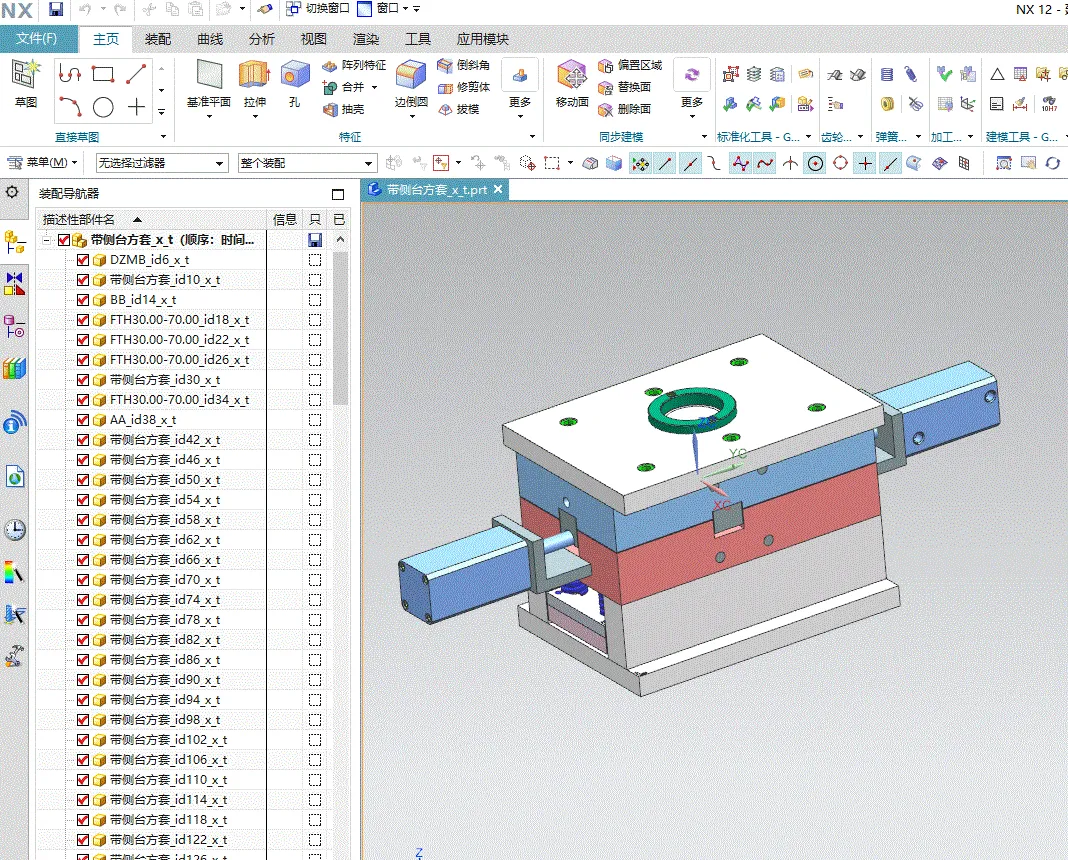The height and width of the screenshot is (860, 1068).
Task: Uncheck the DZMB_id6_x_t component
Action: tap(83, 260)
